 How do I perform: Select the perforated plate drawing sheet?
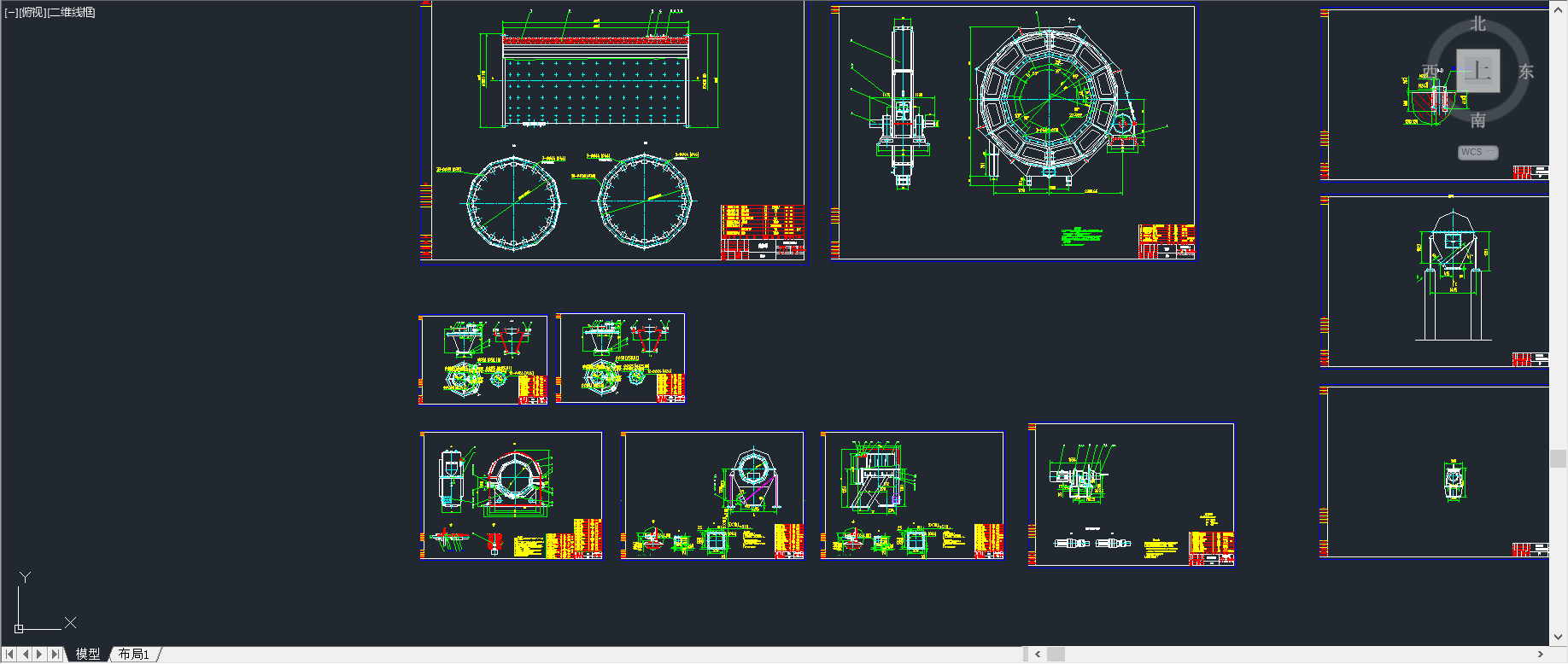(x=614, y=132)
